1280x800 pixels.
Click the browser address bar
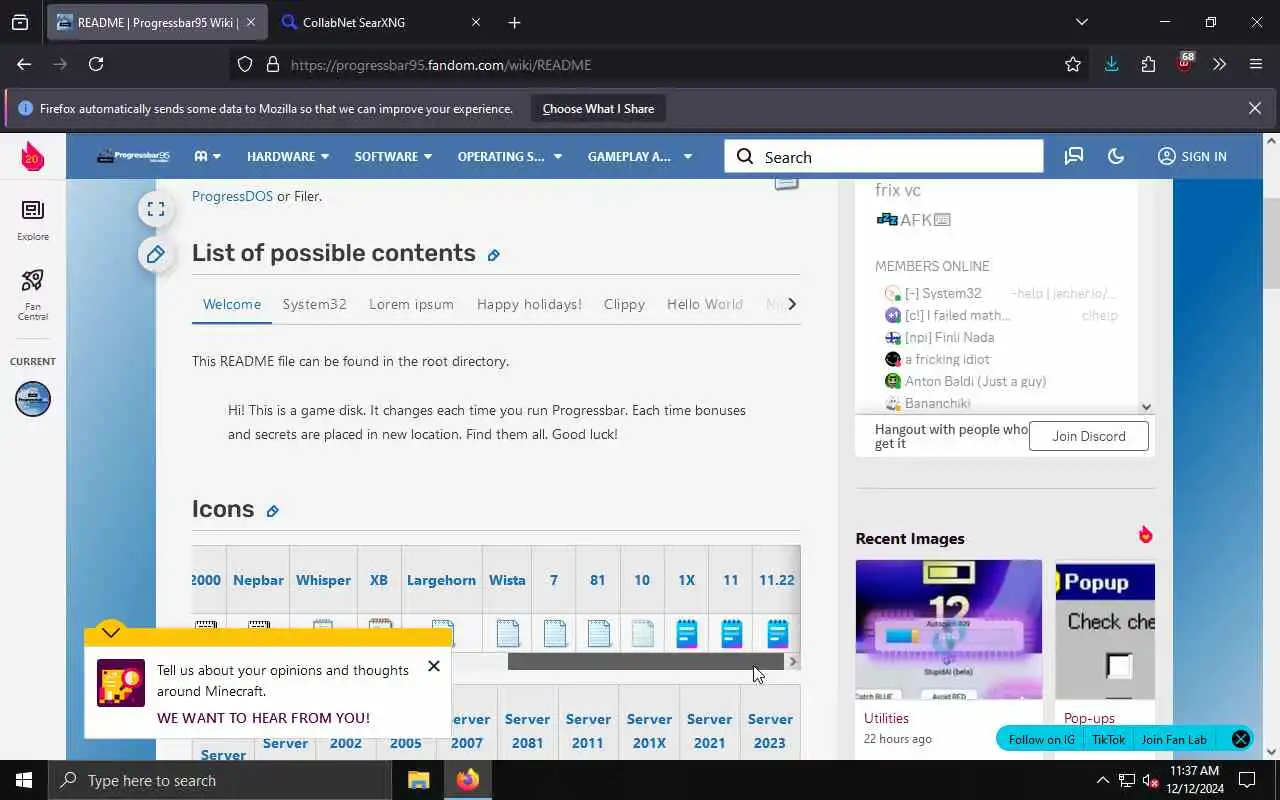pos(660,64)
